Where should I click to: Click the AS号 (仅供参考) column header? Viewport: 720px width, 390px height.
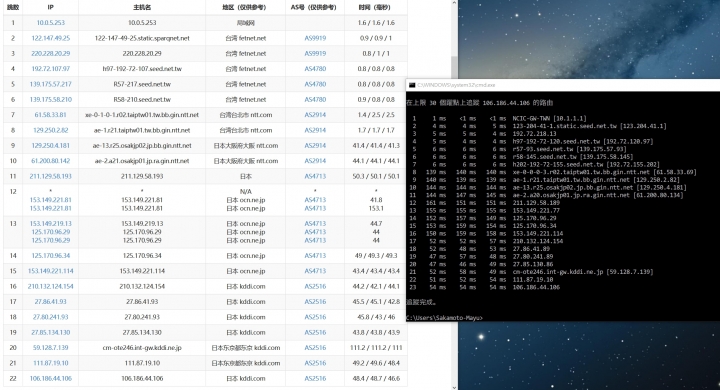tap(314, 7)
